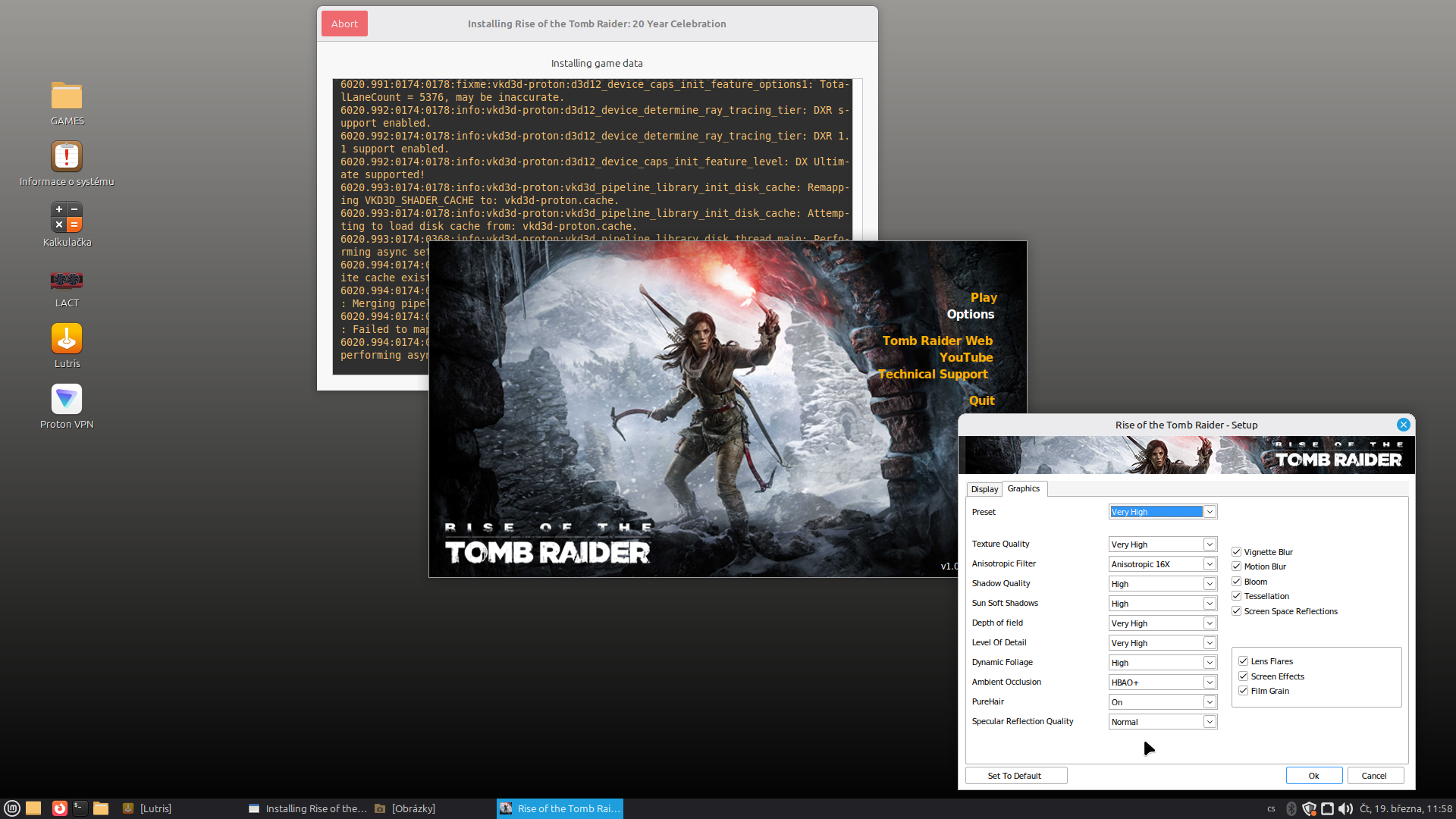Launch Proton VPN from the desktop
Viewport: 1456px width, 819px height.
tap(67, 400)
